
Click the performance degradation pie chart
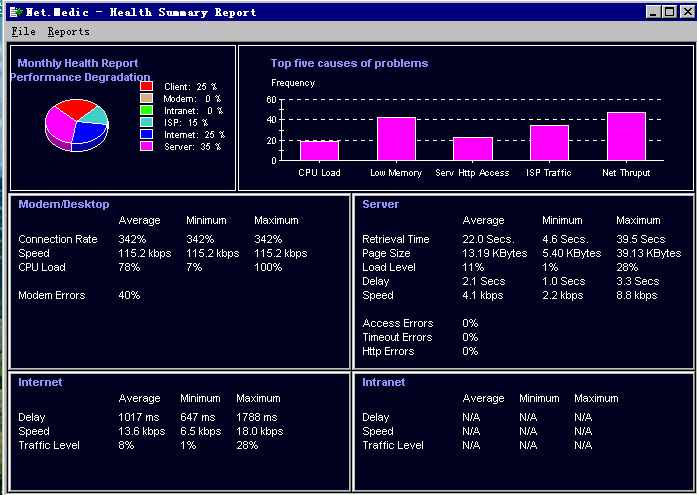75,124
